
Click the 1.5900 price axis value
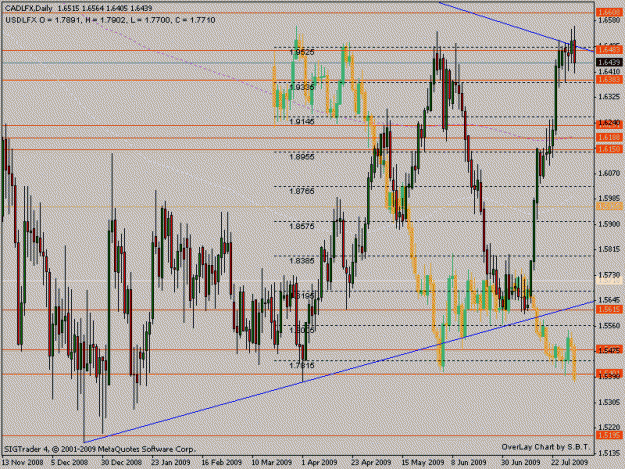[609, 224]
